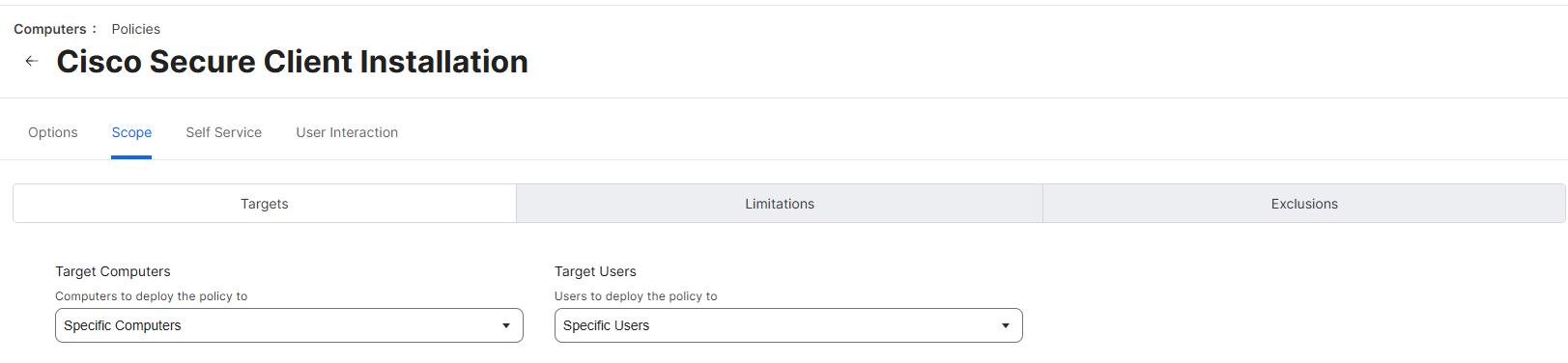Click the Target Users label
Image resolution: width=1568 pixels, height=363 pixels.
(595, 271)
